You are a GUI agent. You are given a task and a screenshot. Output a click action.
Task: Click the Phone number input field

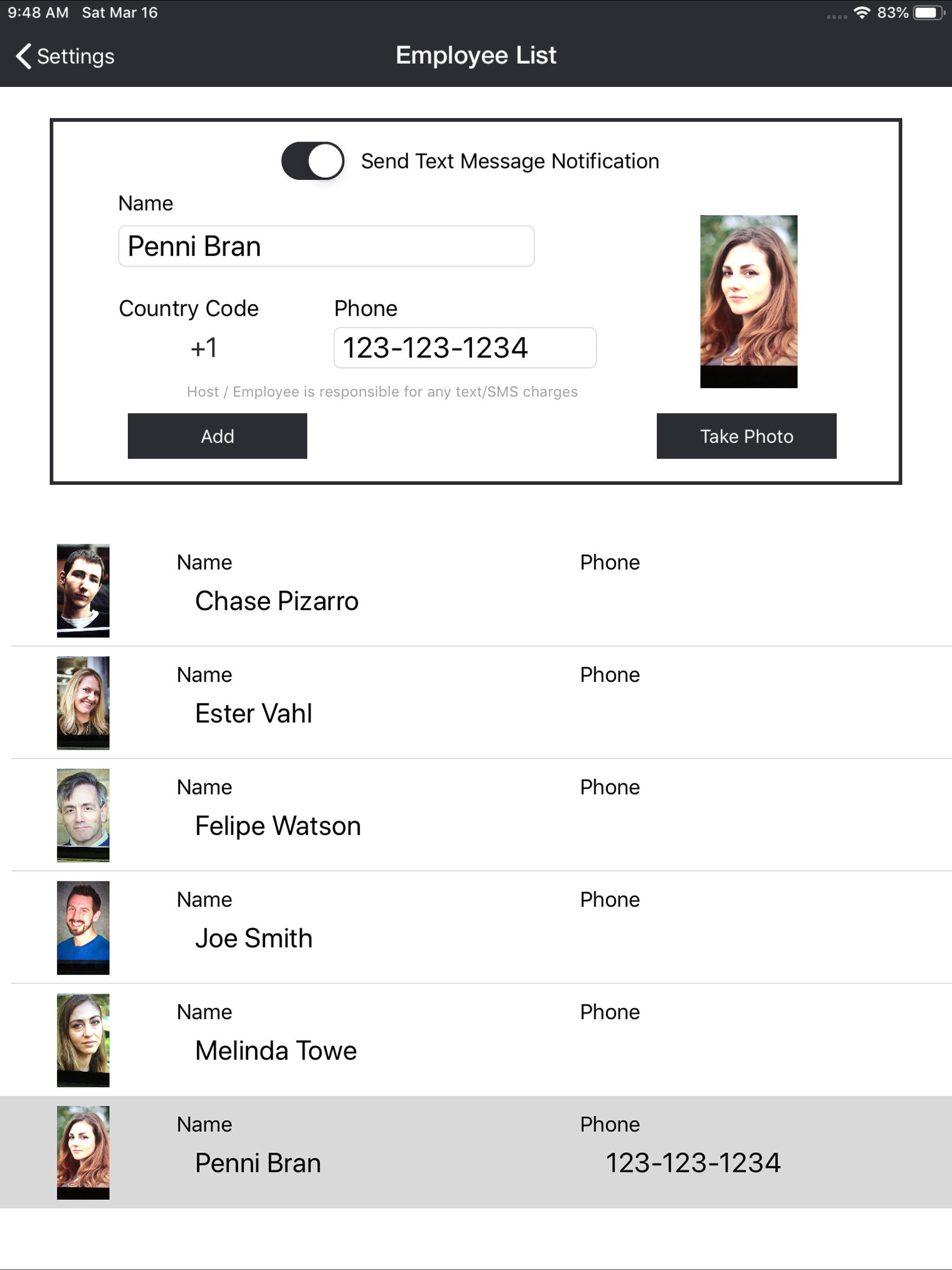[x=465, y=348]
